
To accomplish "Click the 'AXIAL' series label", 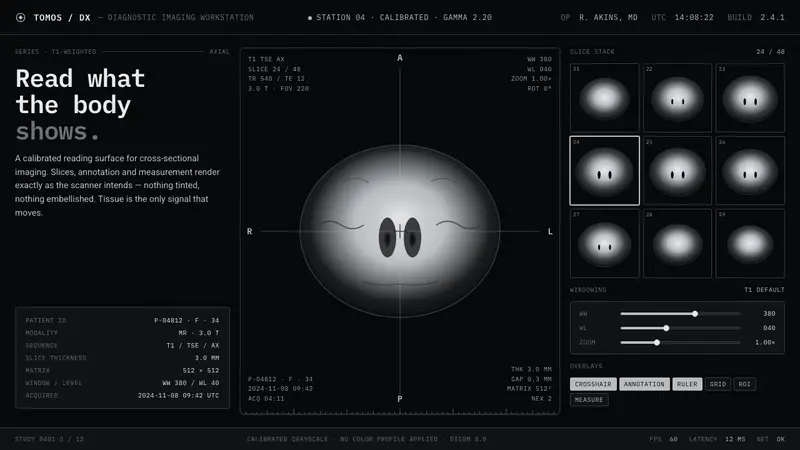I will (219, 52).
